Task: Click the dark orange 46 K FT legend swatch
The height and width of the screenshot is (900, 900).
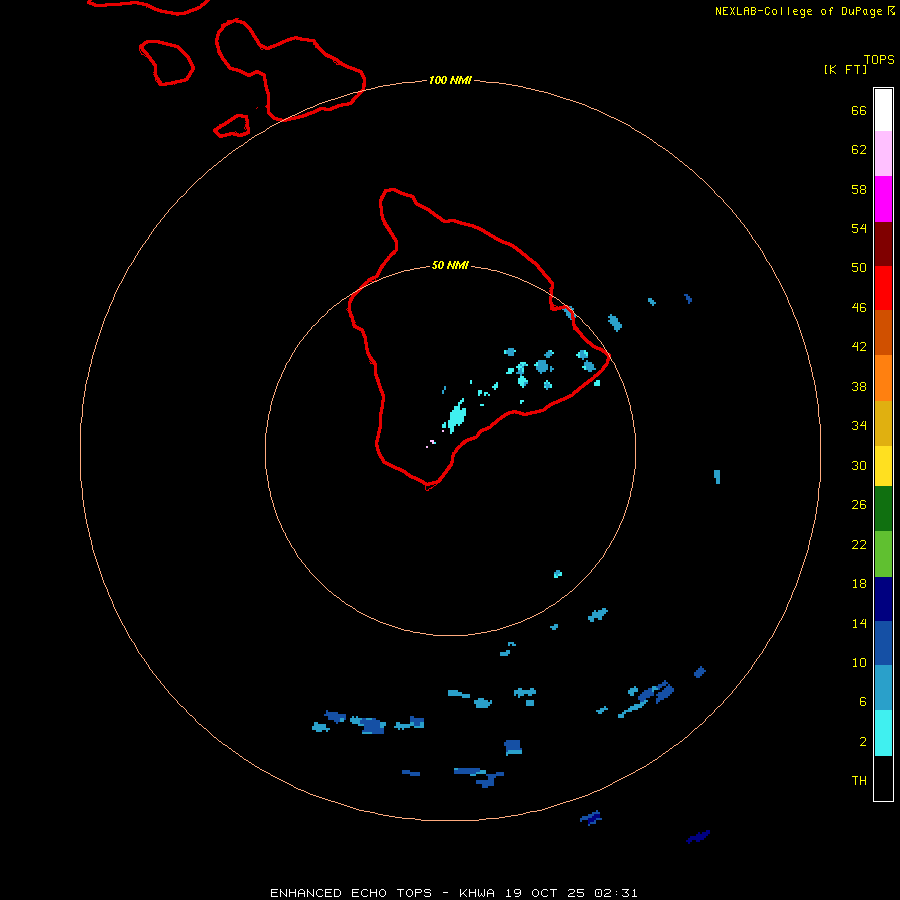Action: pos(883,332)
